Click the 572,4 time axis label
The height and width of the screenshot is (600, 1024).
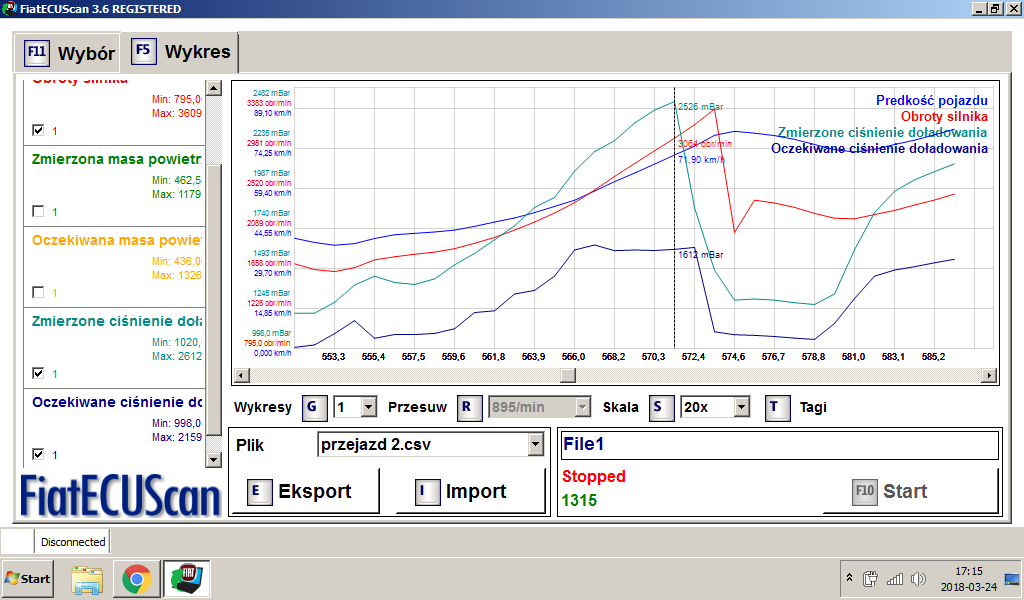coord(694,356)
